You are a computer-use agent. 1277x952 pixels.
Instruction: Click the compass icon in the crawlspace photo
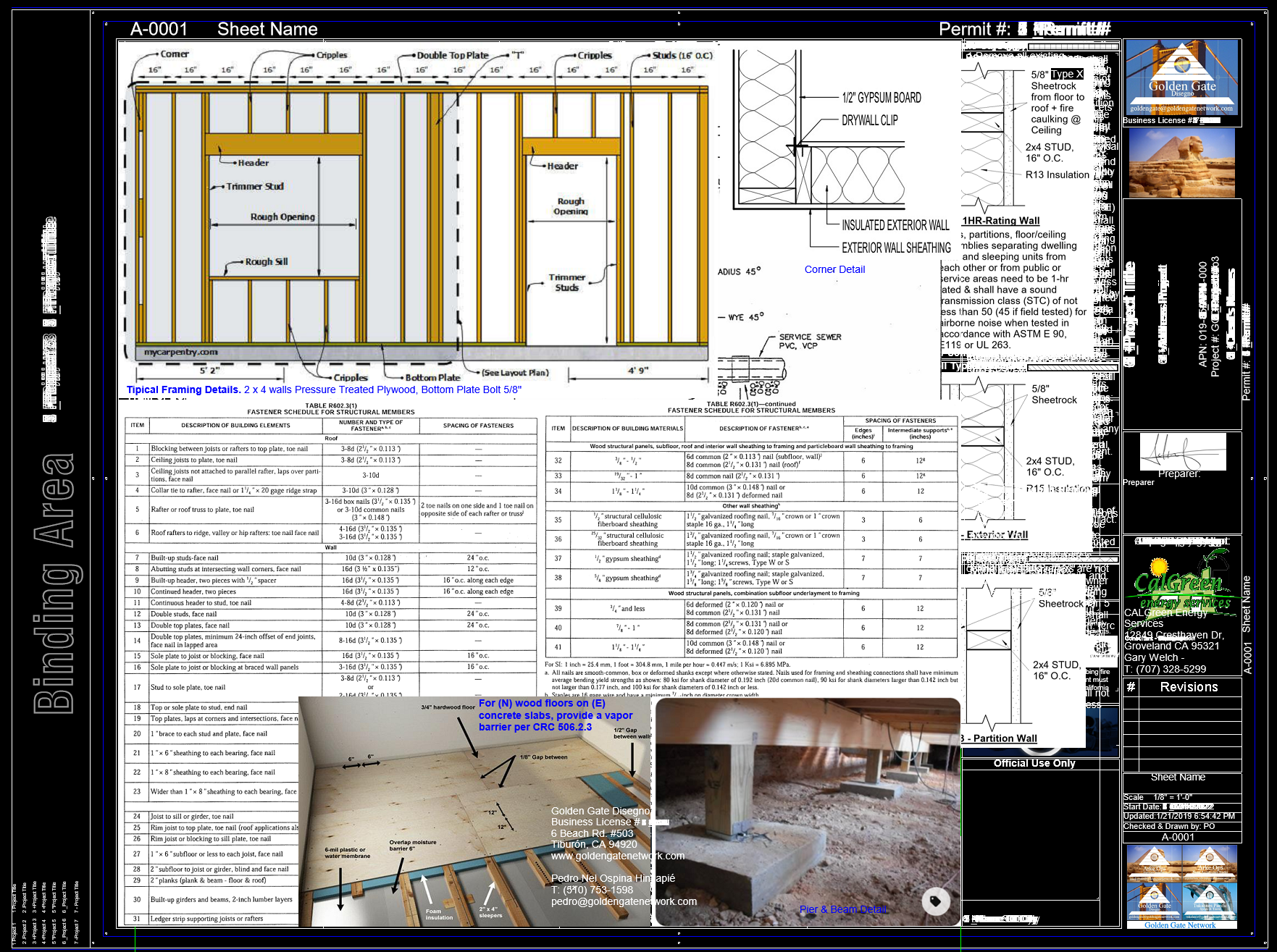point(937,901)
